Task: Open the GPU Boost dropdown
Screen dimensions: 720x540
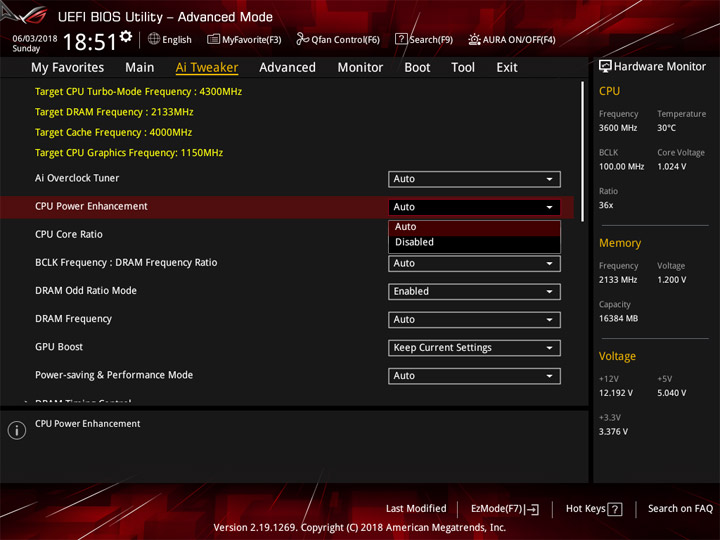Action: (474, 348)
